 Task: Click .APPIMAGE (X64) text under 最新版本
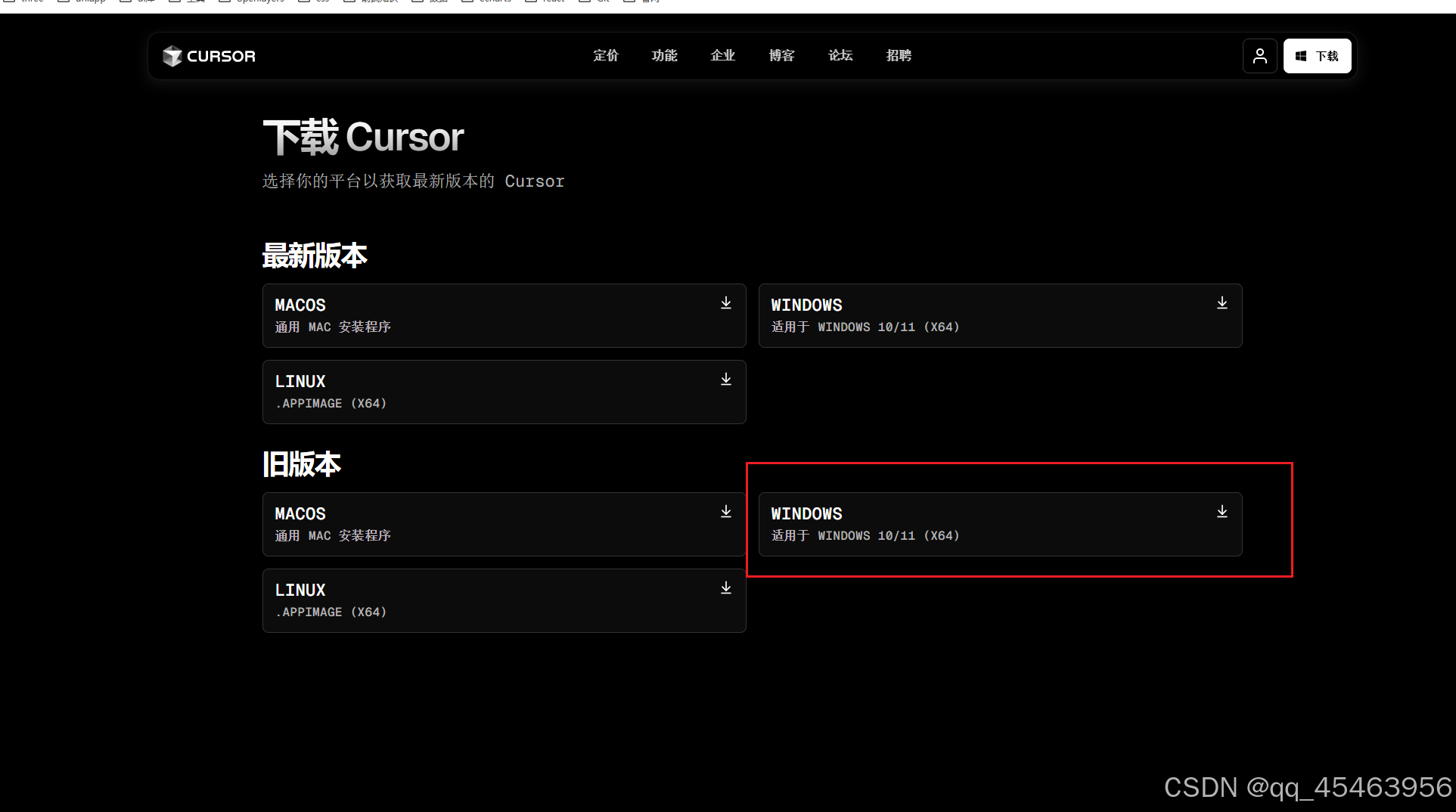click(331, 404)
